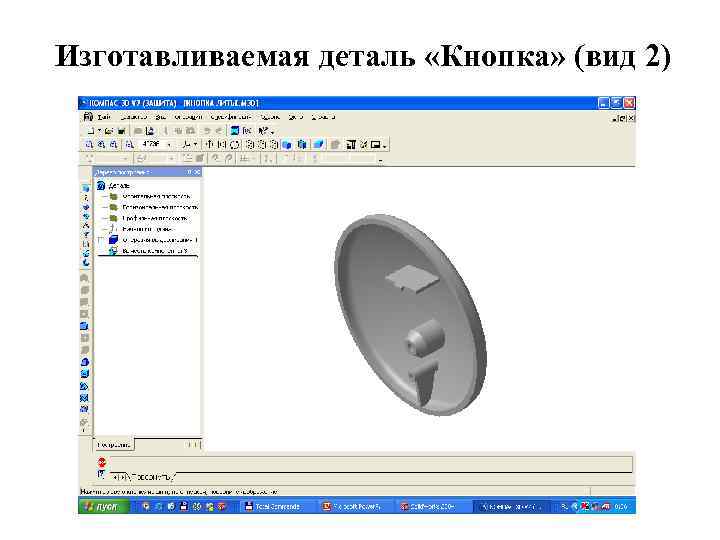
Task: Click the пуск Start button
Action: coord(105,506)
